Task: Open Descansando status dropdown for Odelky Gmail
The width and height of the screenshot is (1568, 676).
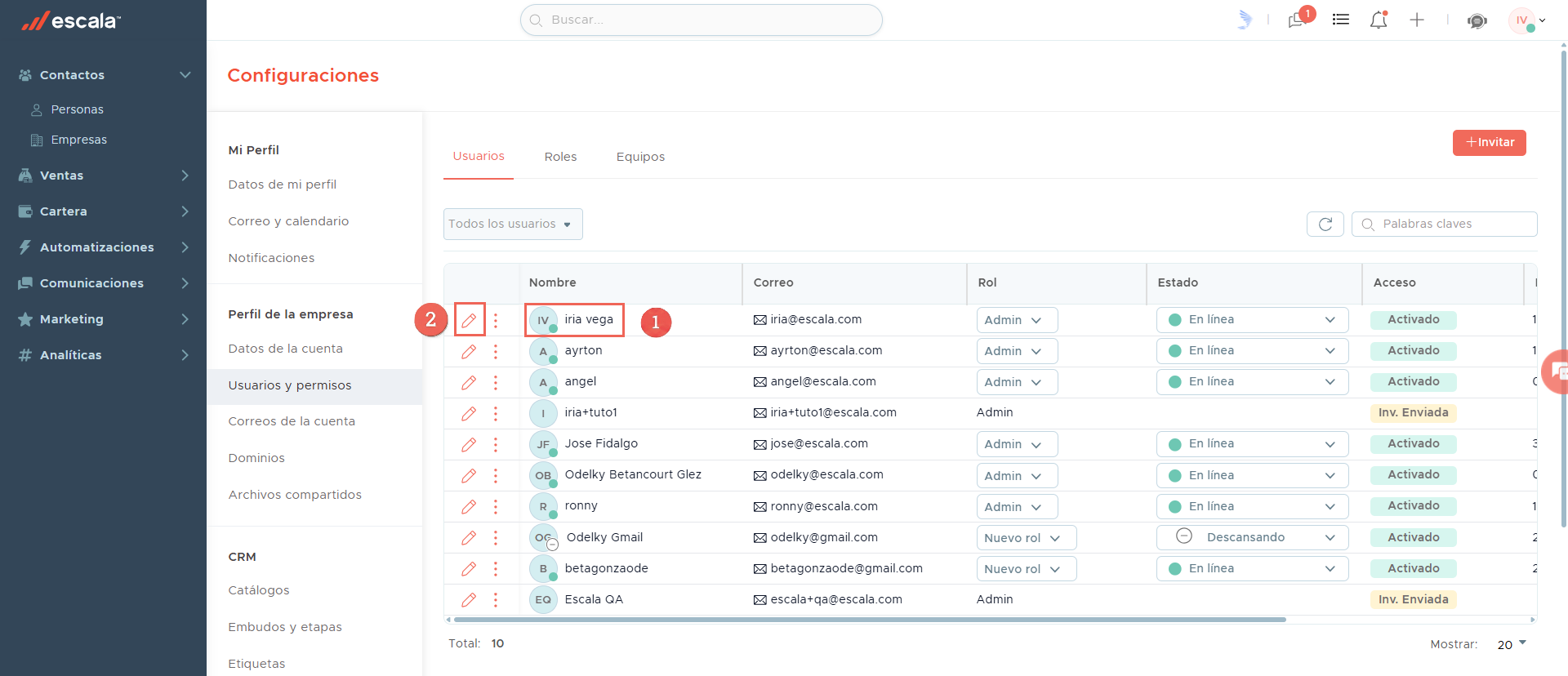Action: (1252, 537)
